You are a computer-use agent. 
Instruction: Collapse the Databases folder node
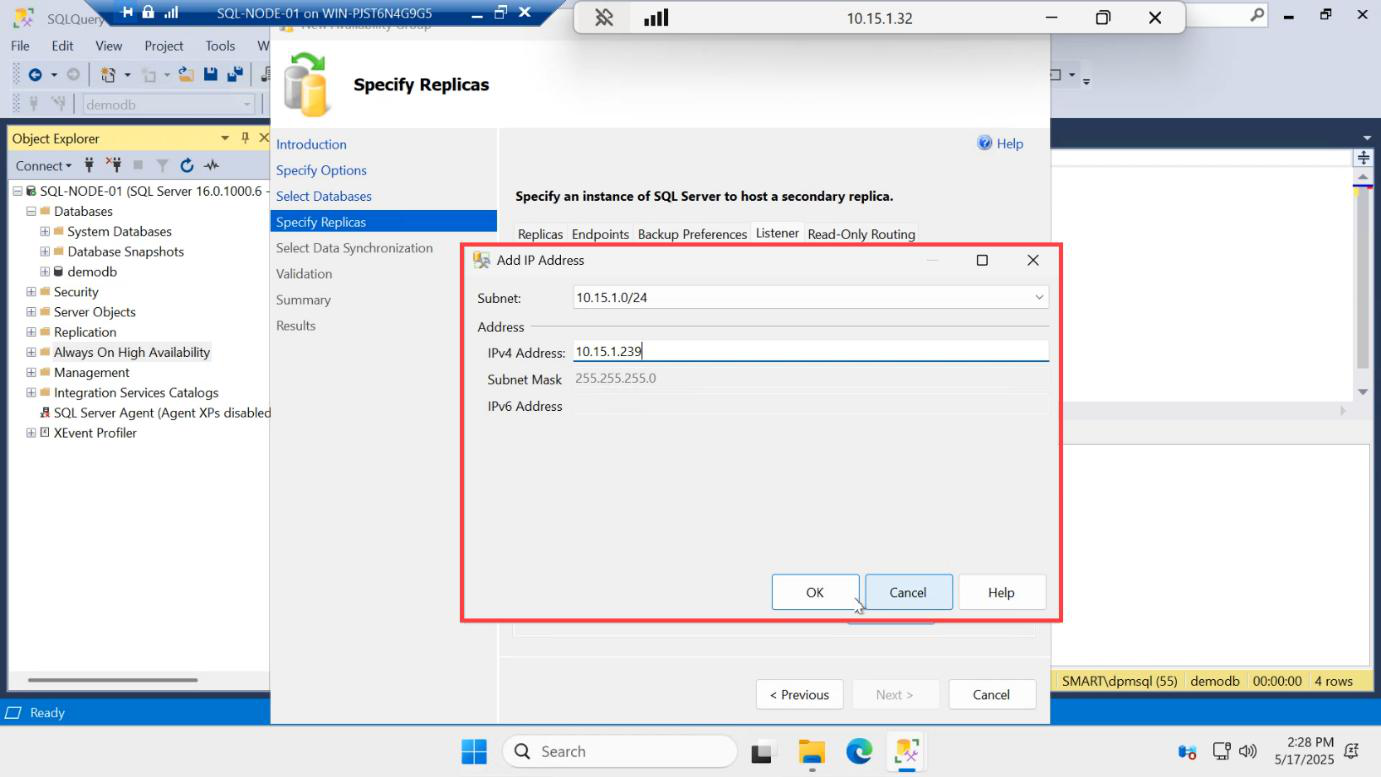pos(31,211)
